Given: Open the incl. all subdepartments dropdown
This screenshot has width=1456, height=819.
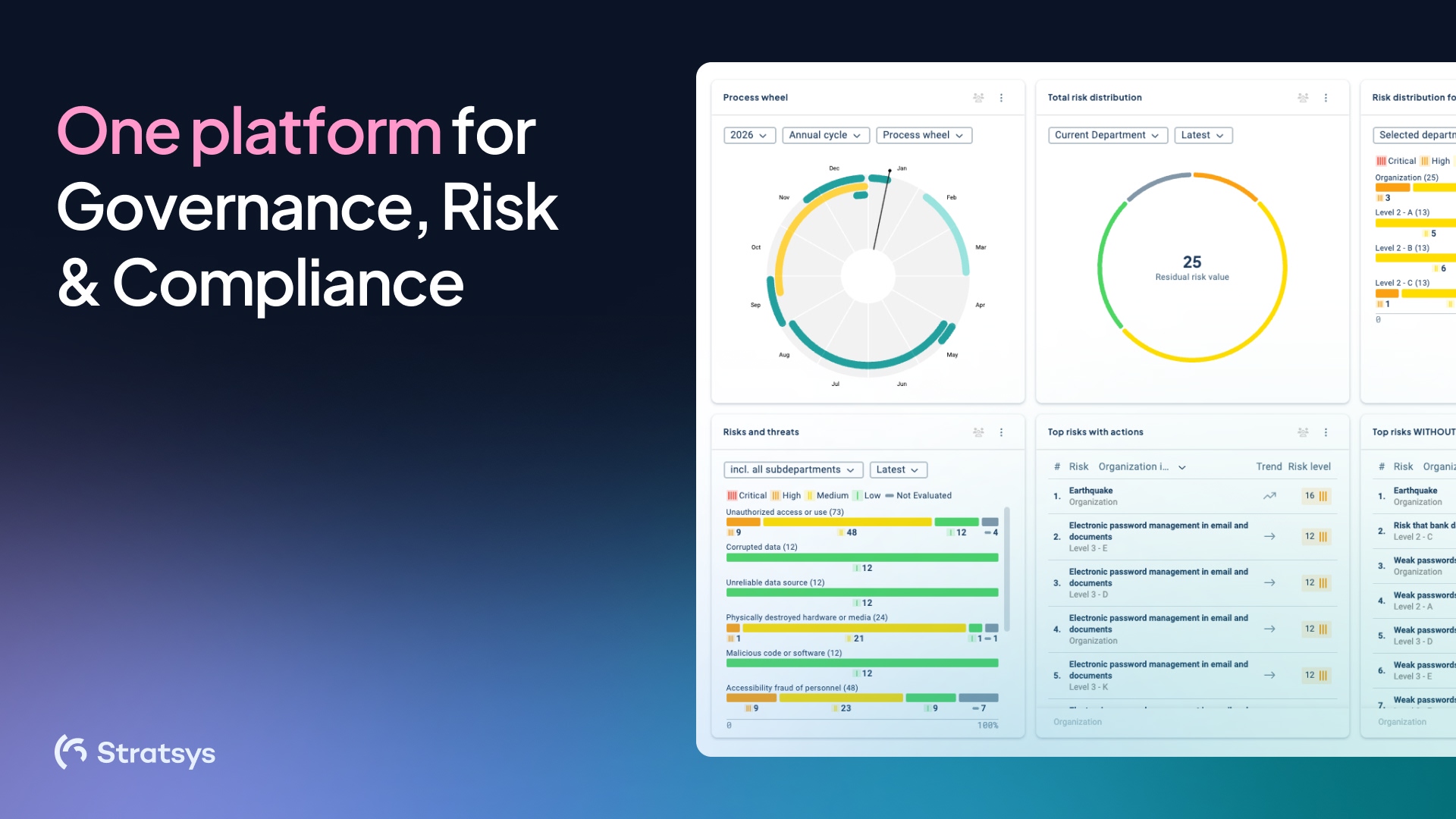Looking at the screenshot, I should pyautogui.click(x=792, y=469).
